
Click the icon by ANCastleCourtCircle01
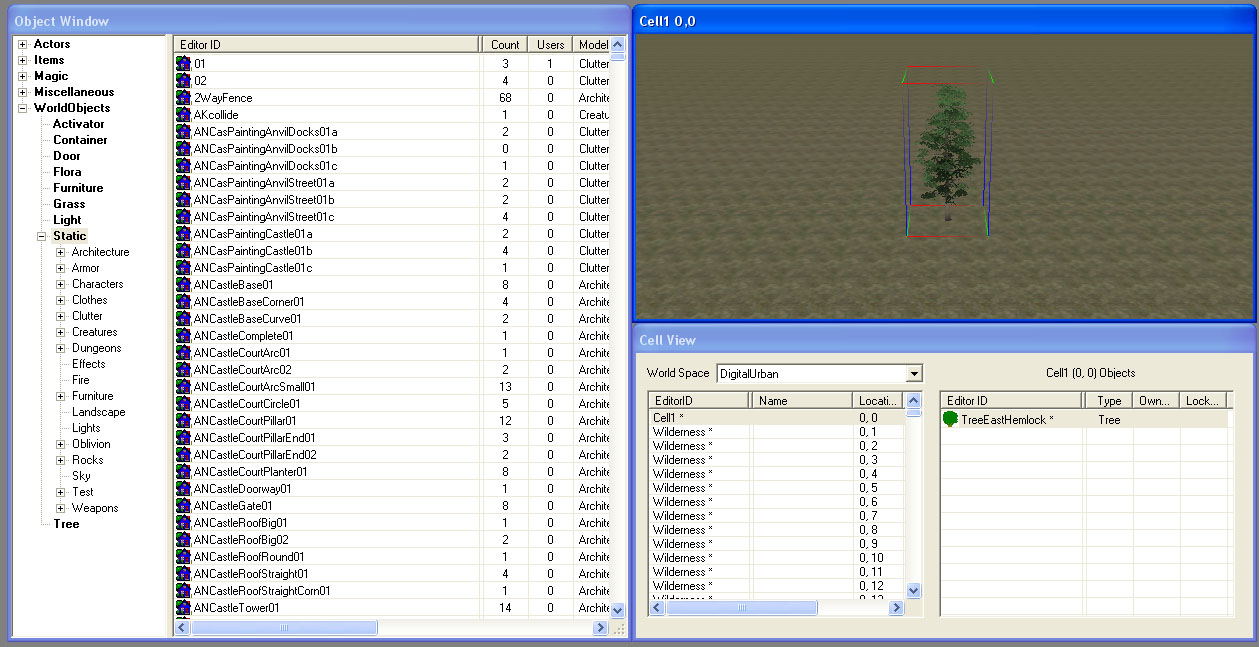point(183,404)
